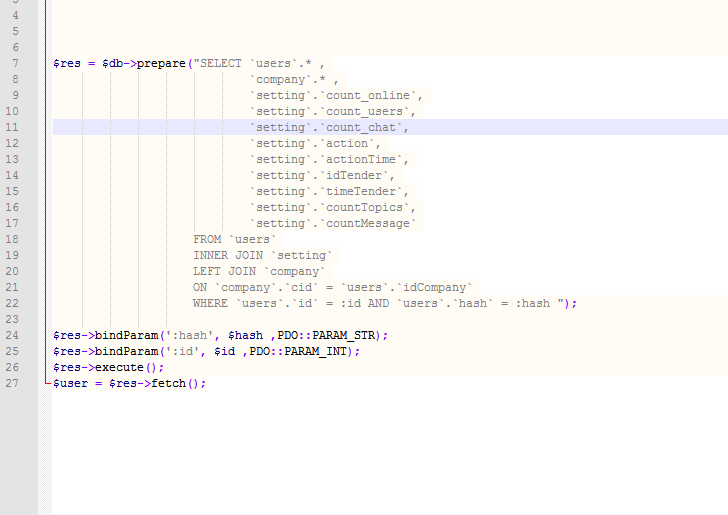Click the FROM keyword in the query
The image size is (728, 515).
click(x=207, y=240)
